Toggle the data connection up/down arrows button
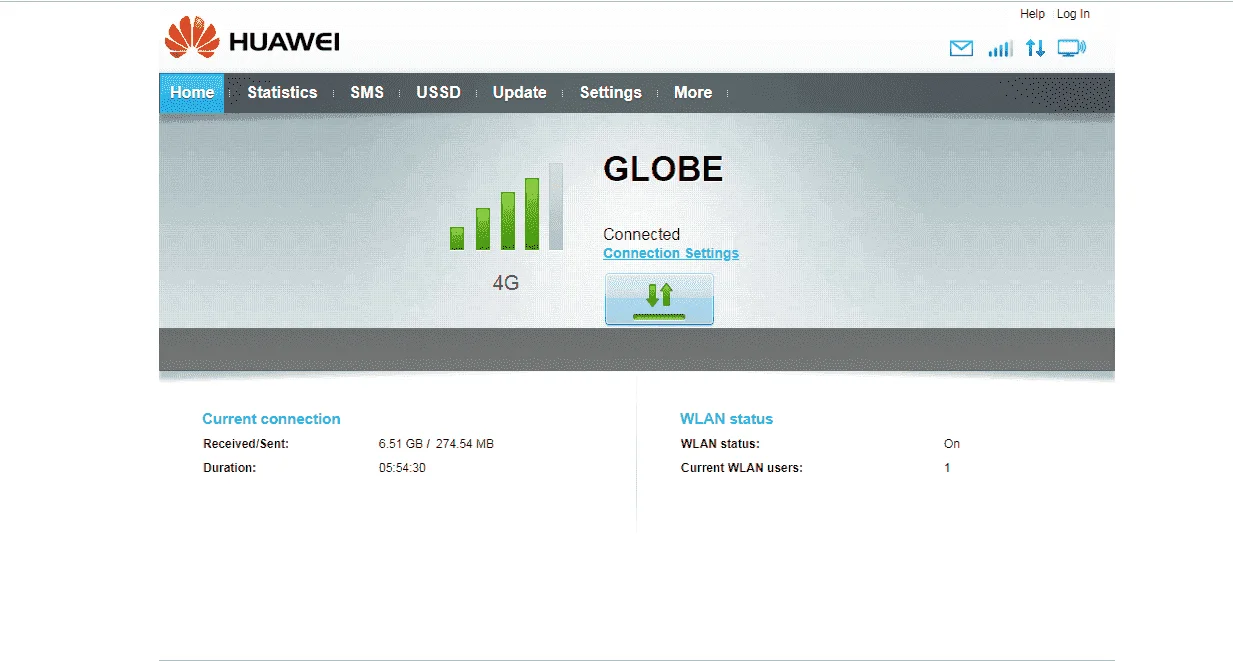Image resolution: width=1233 pixels, height=661 pixels. click(x=659, y=299)
